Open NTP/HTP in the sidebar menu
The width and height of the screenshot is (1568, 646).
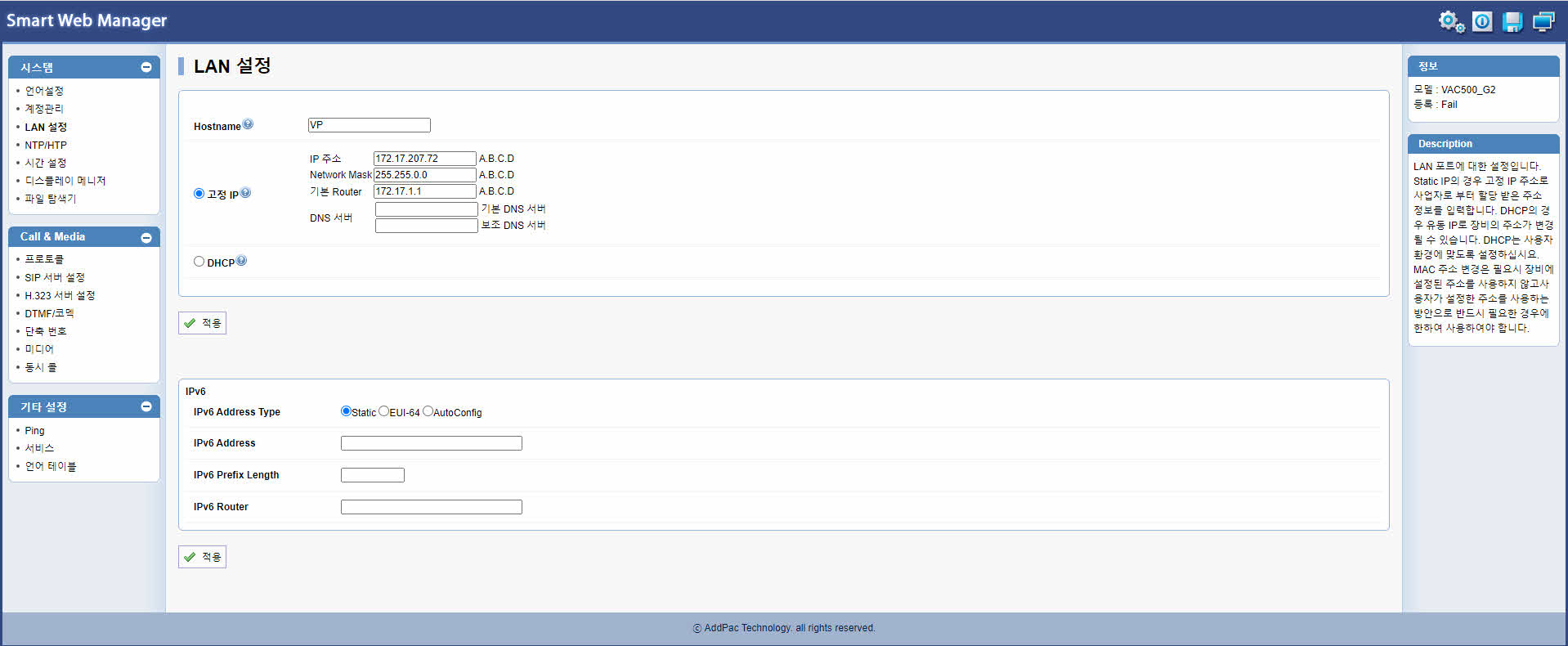click(46, 145)
